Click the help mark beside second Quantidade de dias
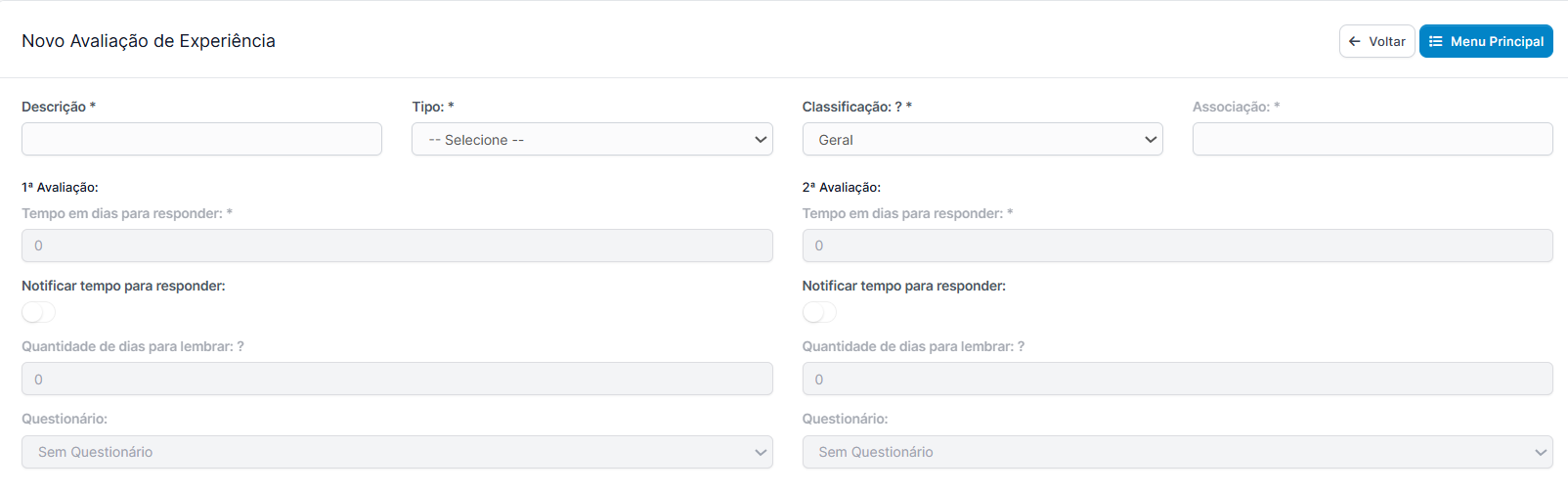Image resolution: width=1568 pixels, height=492 pixels. point(1021,346)
